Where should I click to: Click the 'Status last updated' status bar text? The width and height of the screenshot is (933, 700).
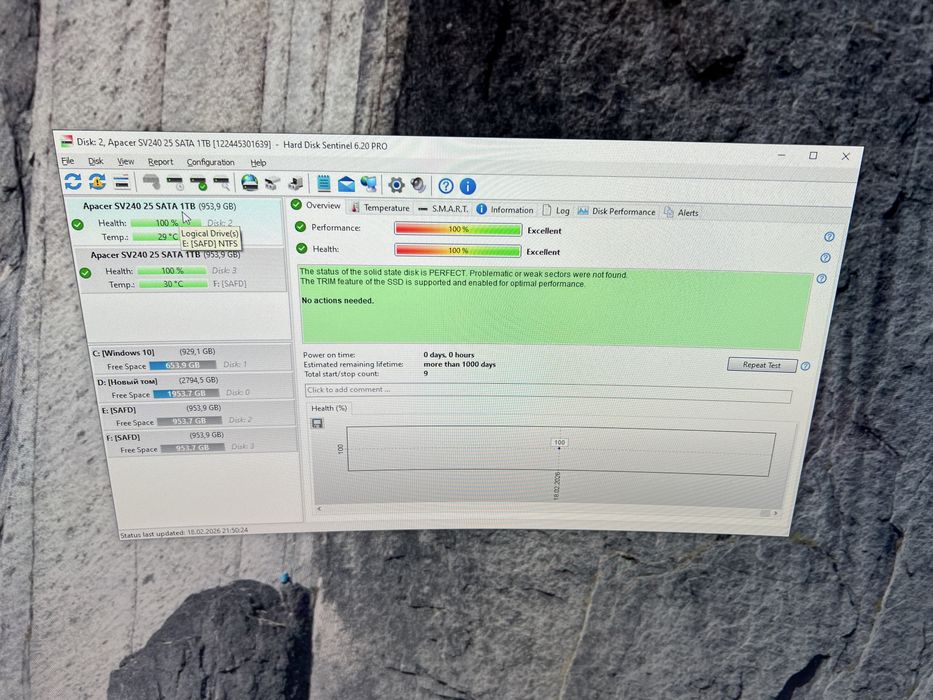tap(184, 532)
